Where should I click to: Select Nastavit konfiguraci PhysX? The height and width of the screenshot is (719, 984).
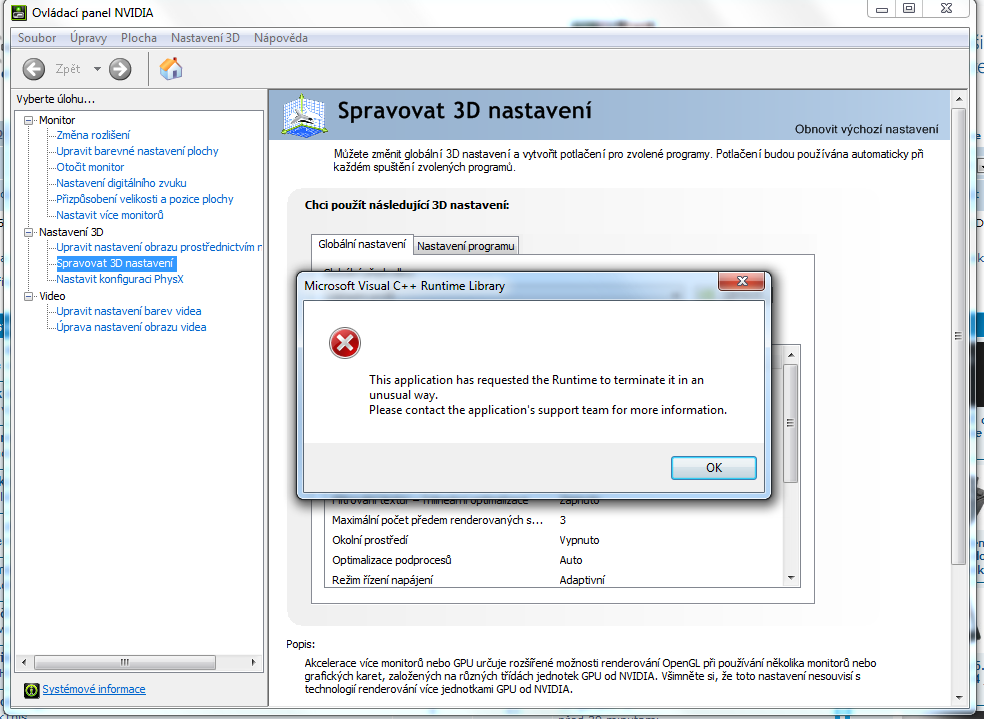click(x=120, y=279)
